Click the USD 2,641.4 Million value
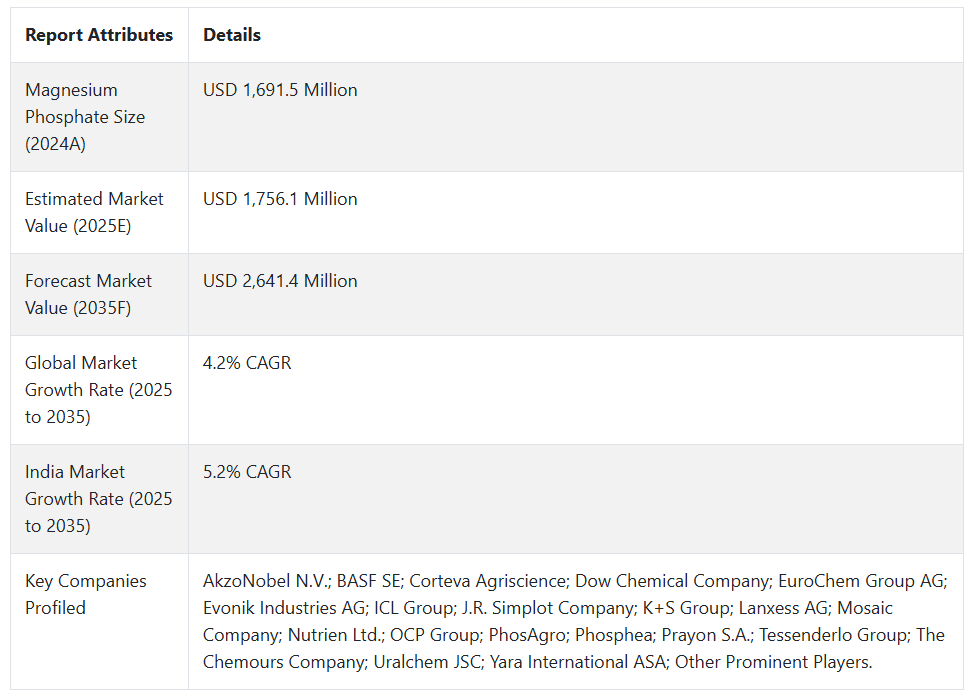This screenshot has width=979, height=691. pyautogui.click(x=280, y=281)
